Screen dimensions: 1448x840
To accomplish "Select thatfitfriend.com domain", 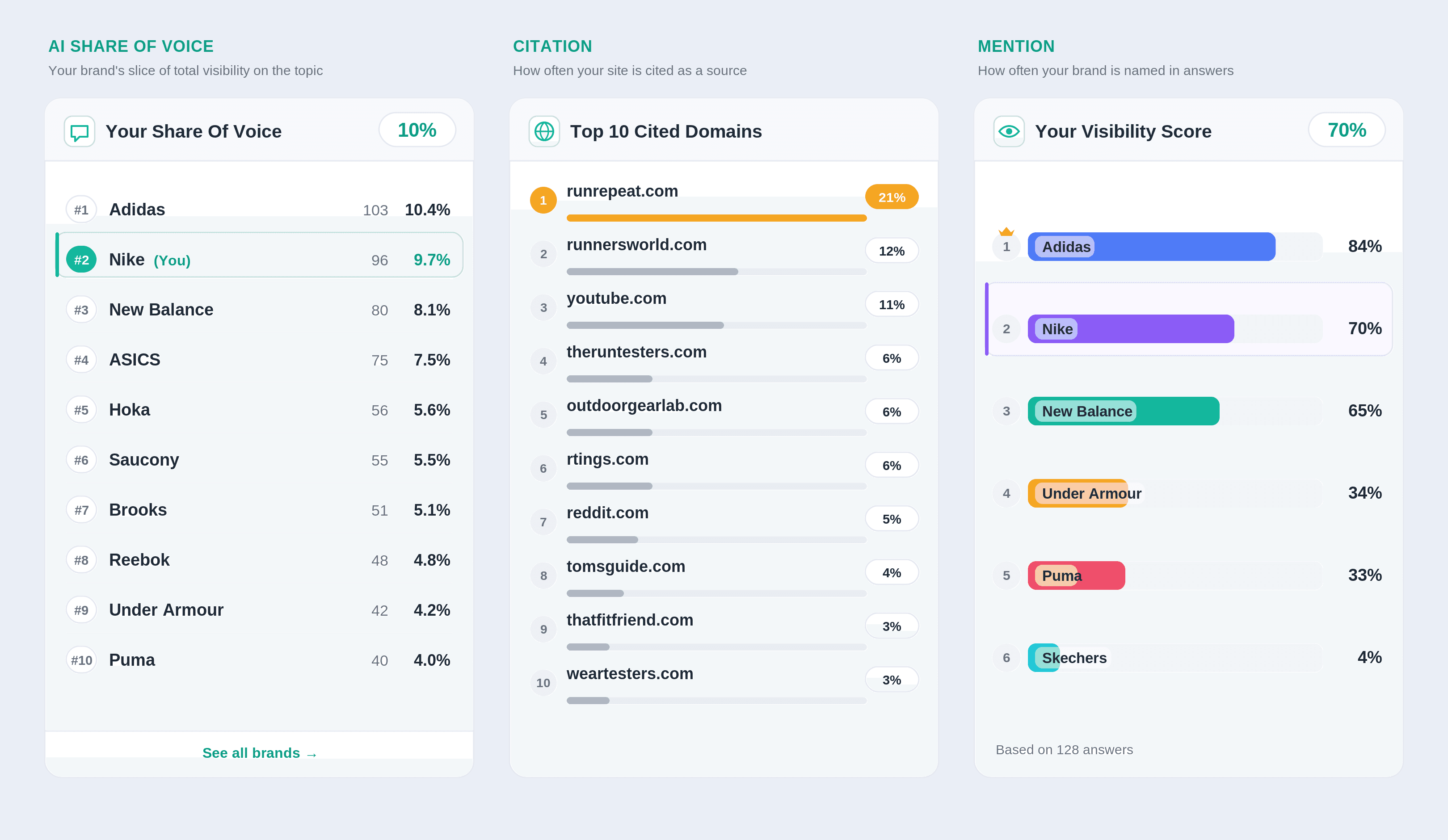I will pos(630,620).
